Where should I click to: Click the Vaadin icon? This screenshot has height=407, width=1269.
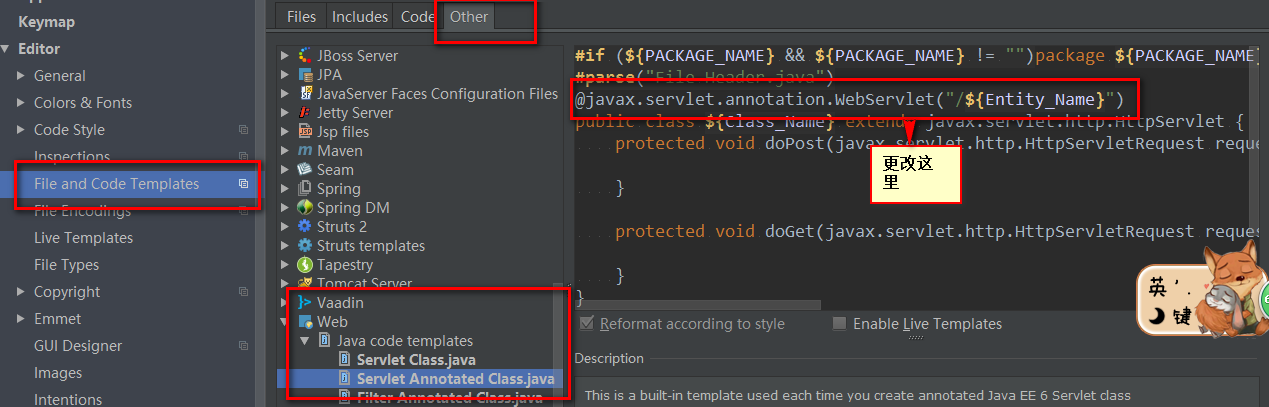pos(305,303)
